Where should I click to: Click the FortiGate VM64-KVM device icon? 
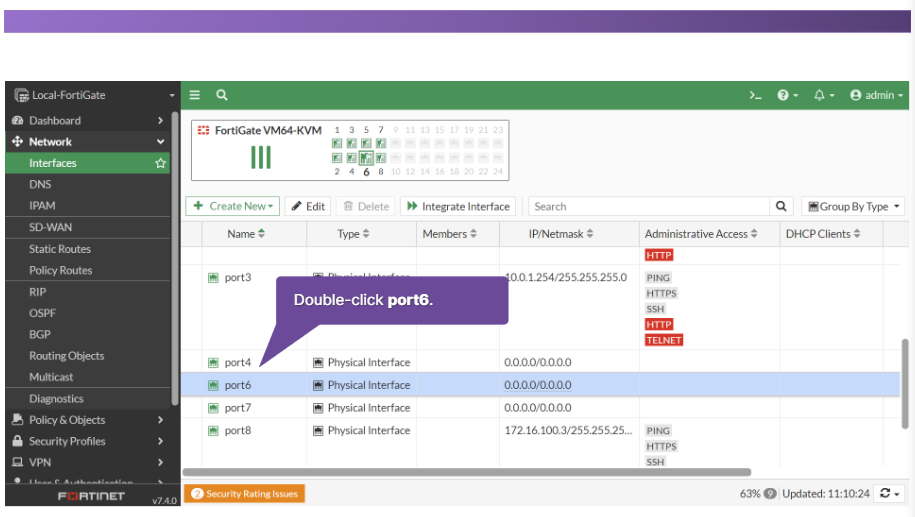(x=203, y=130)
